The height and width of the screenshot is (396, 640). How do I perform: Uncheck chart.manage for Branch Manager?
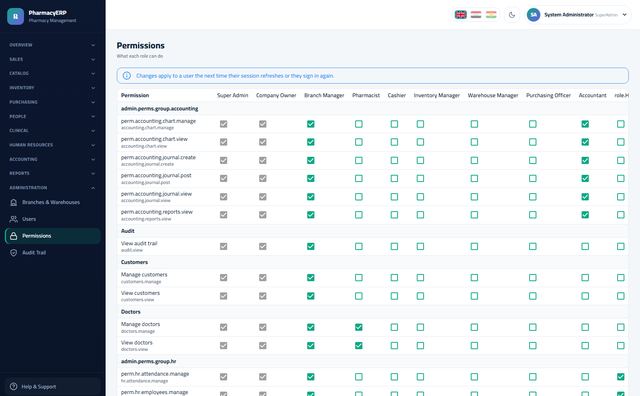pyautogui.click(x=311, y=124)
